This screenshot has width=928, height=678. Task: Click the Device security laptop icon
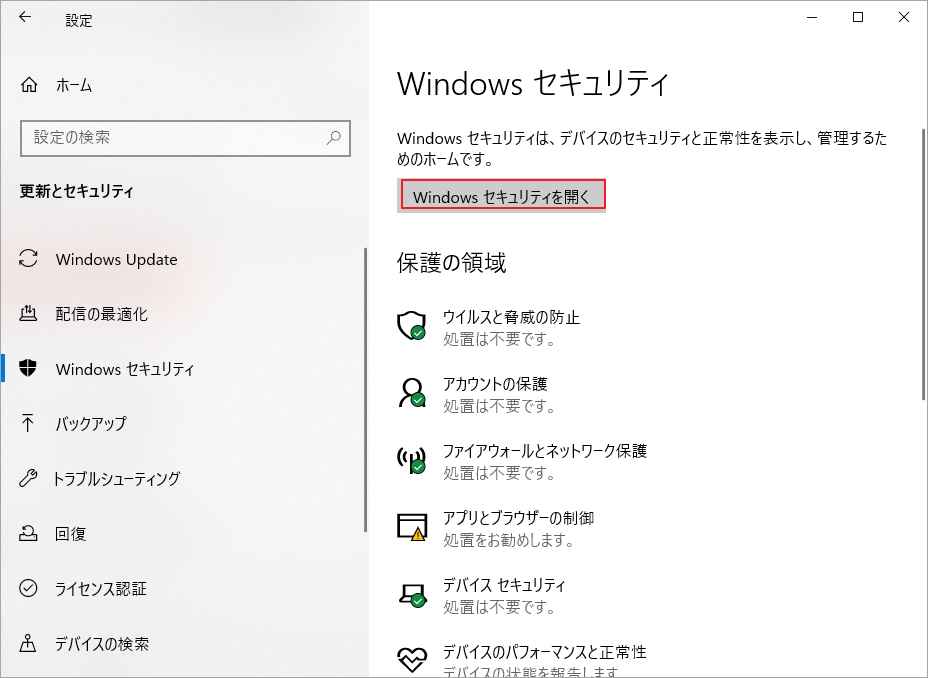[x=412, y=594]
